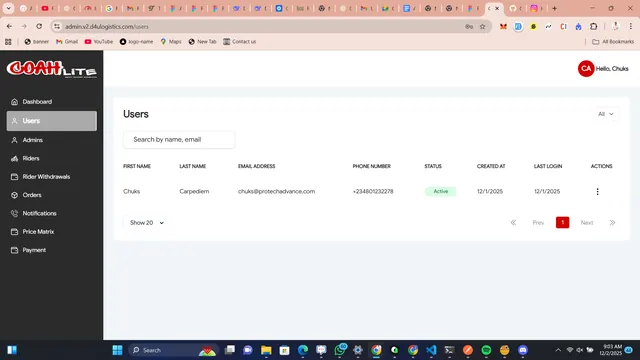Click the Prev pagination button
640x360 pixels.
[x=538, y=222]
